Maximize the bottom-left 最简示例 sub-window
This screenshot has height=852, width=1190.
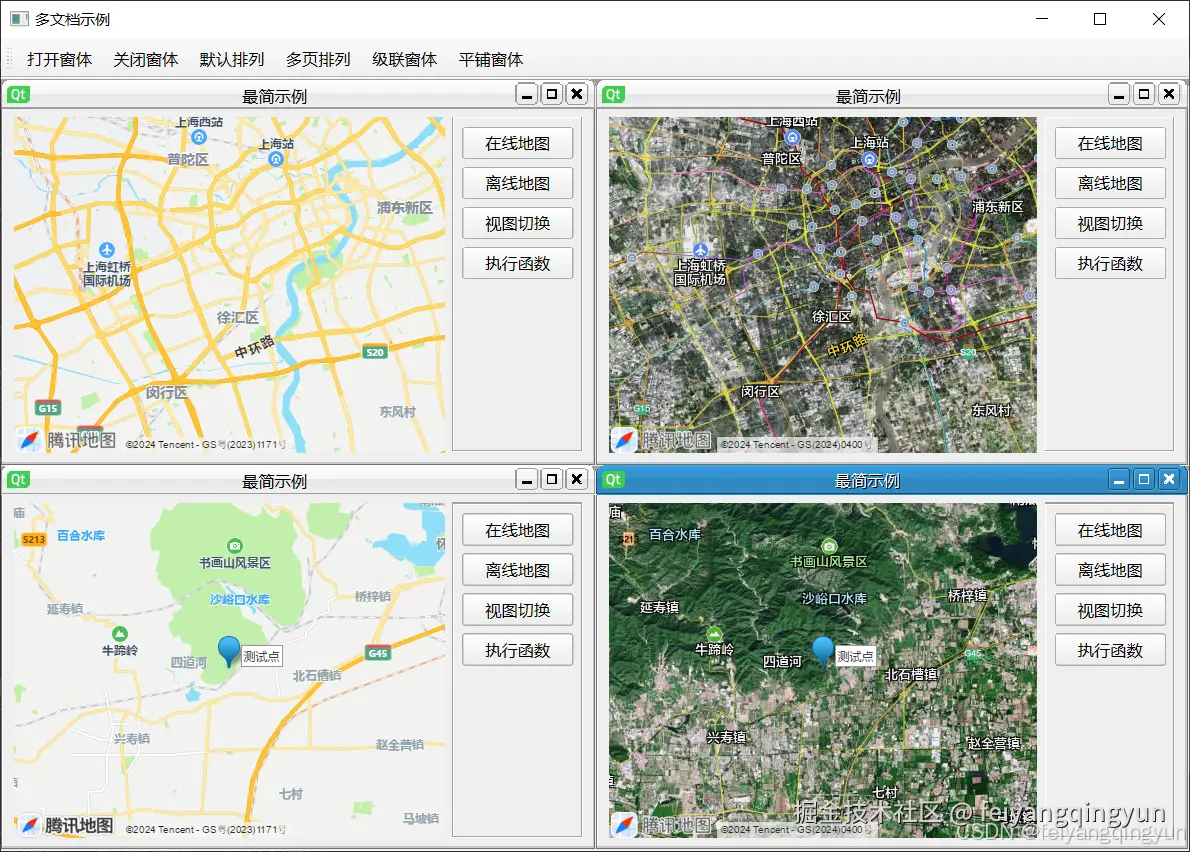click(552, 479)
